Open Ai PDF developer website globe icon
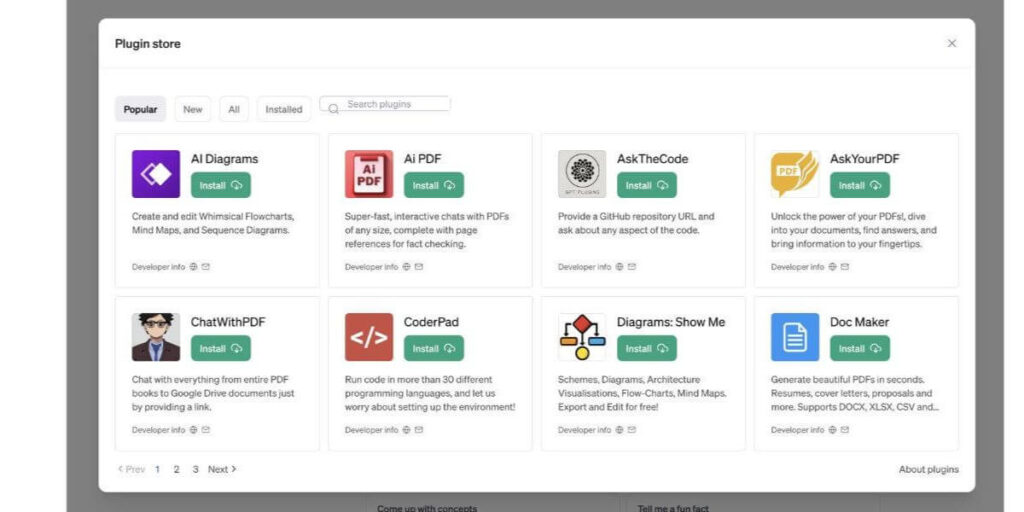The height and width of the screenshot is (512, 1024). click(x=406, y=266)
